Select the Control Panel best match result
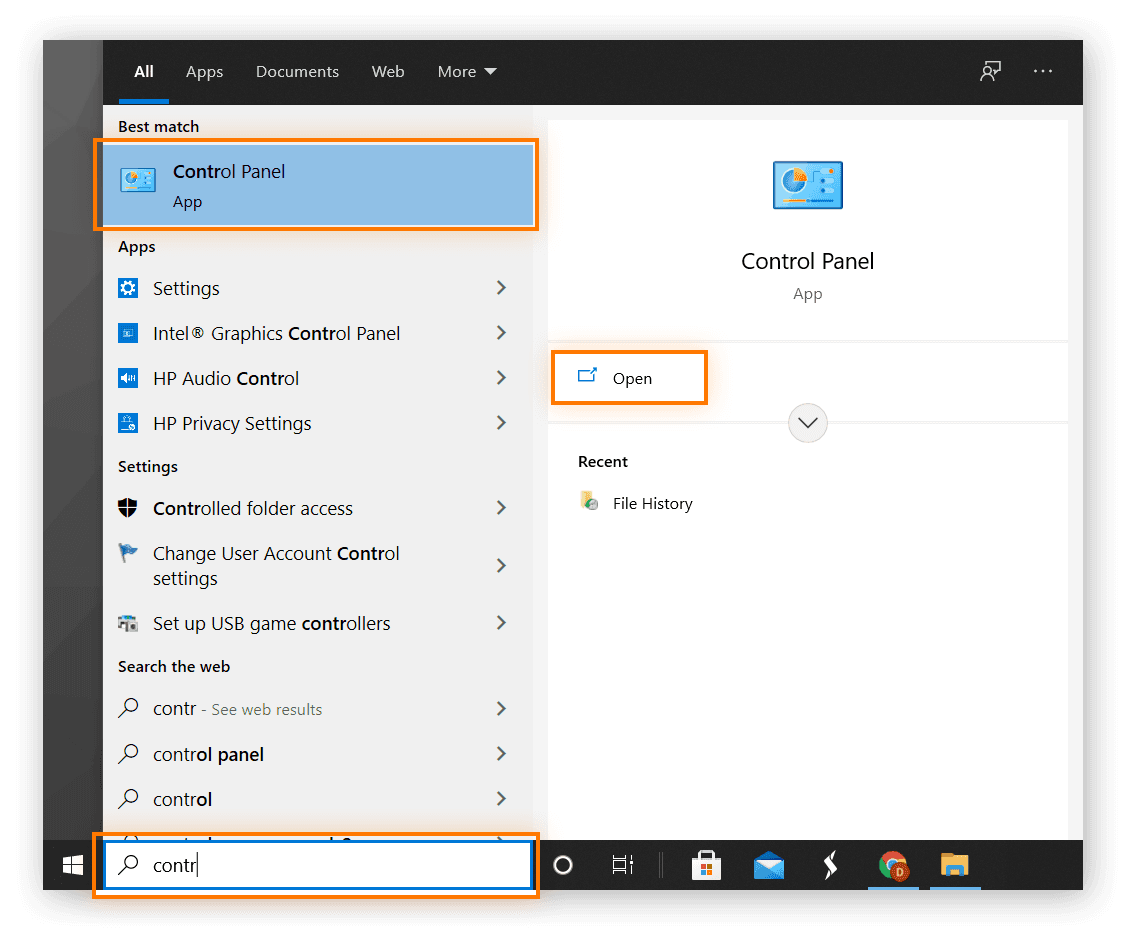The width and height of the screenshot is (1135, 938). (x=318, y=185)
